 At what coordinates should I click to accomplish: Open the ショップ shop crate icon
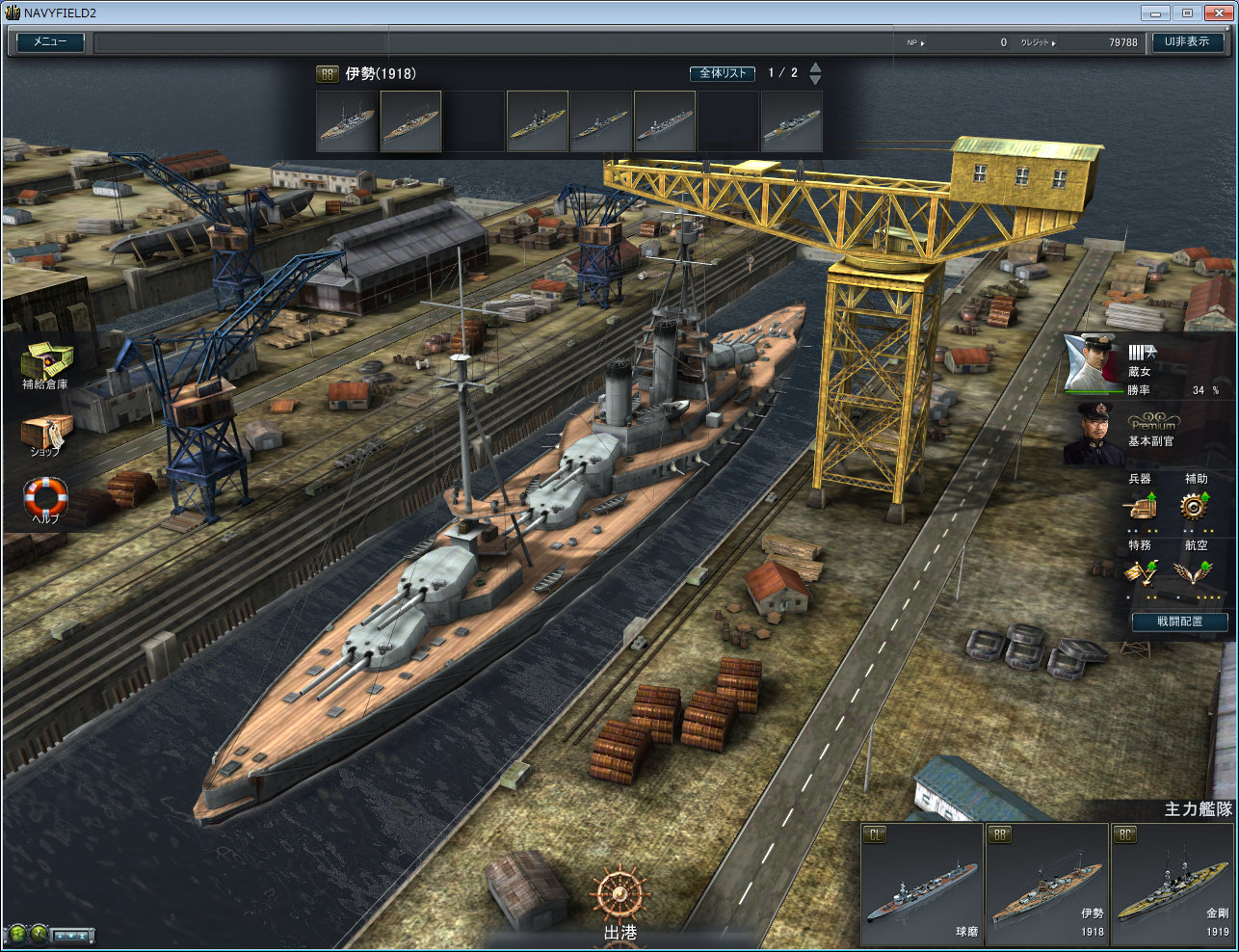(x=45, y=433)
